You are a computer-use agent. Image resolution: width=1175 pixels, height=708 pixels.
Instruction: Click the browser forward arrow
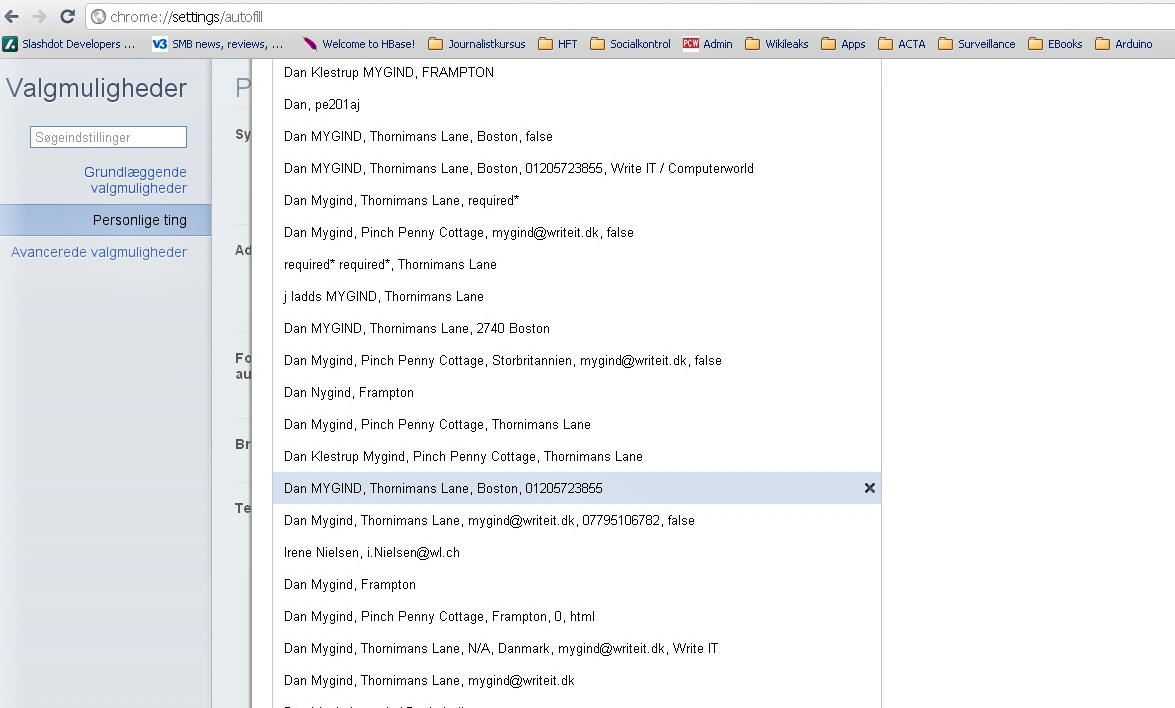tap(39, 16)
